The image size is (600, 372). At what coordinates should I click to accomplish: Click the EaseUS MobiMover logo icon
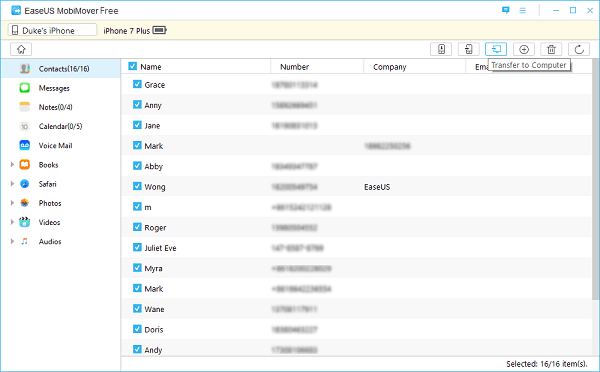pyautogui.click(x=16, y=10)
